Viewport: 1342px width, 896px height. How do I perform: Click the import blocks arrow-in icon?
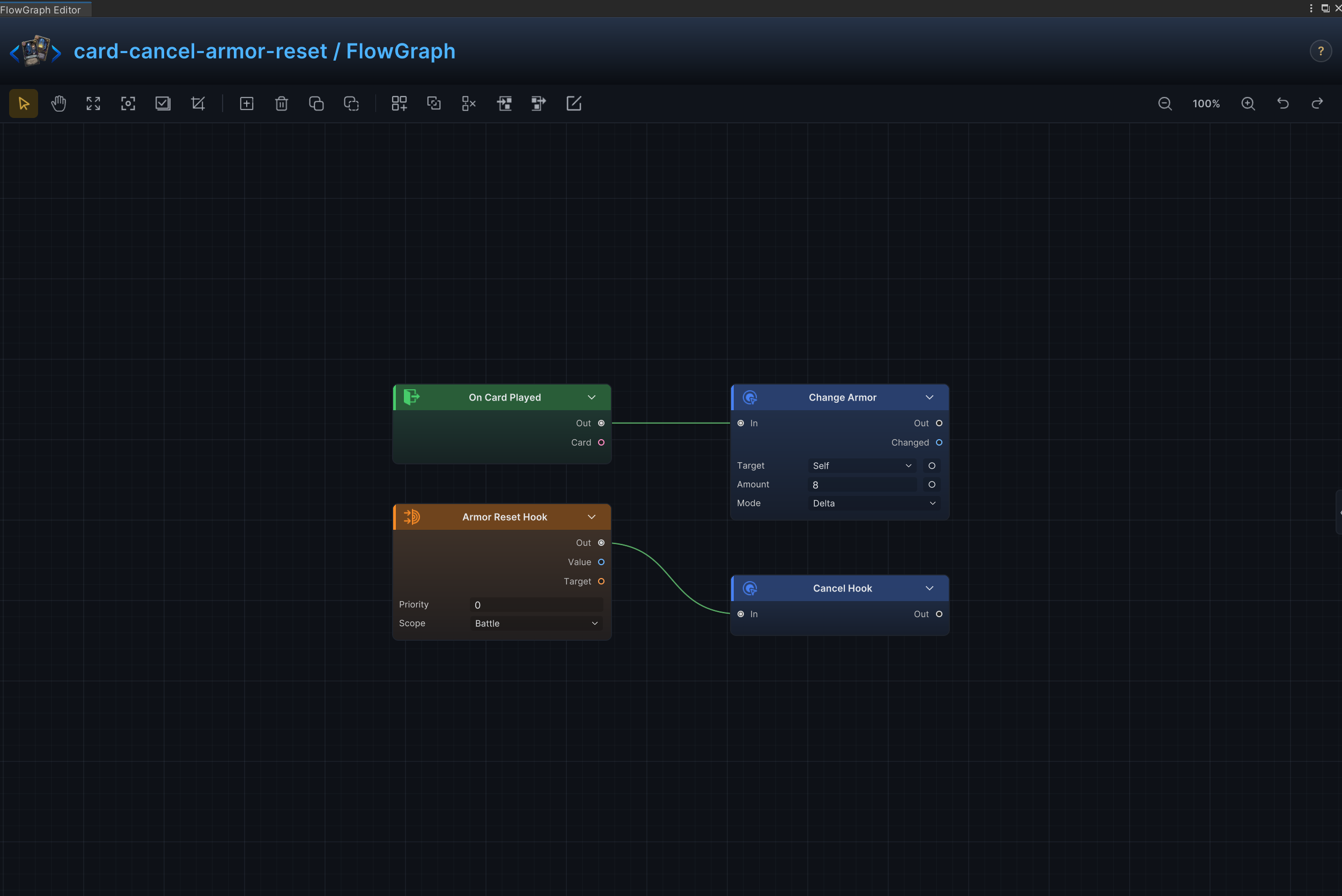click(504, 103)
